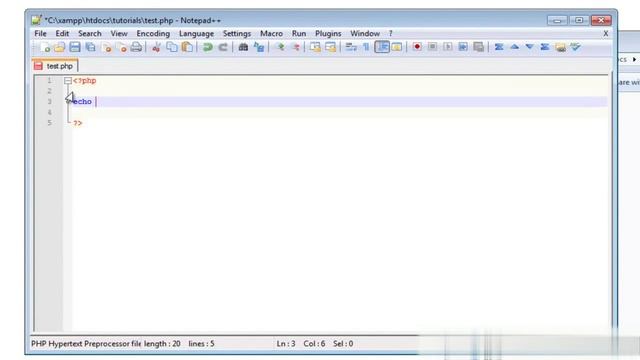This screenshot has height=360, width=640.
Task: Open Find with the binoculars icon
Action: [x=243, y=47]
